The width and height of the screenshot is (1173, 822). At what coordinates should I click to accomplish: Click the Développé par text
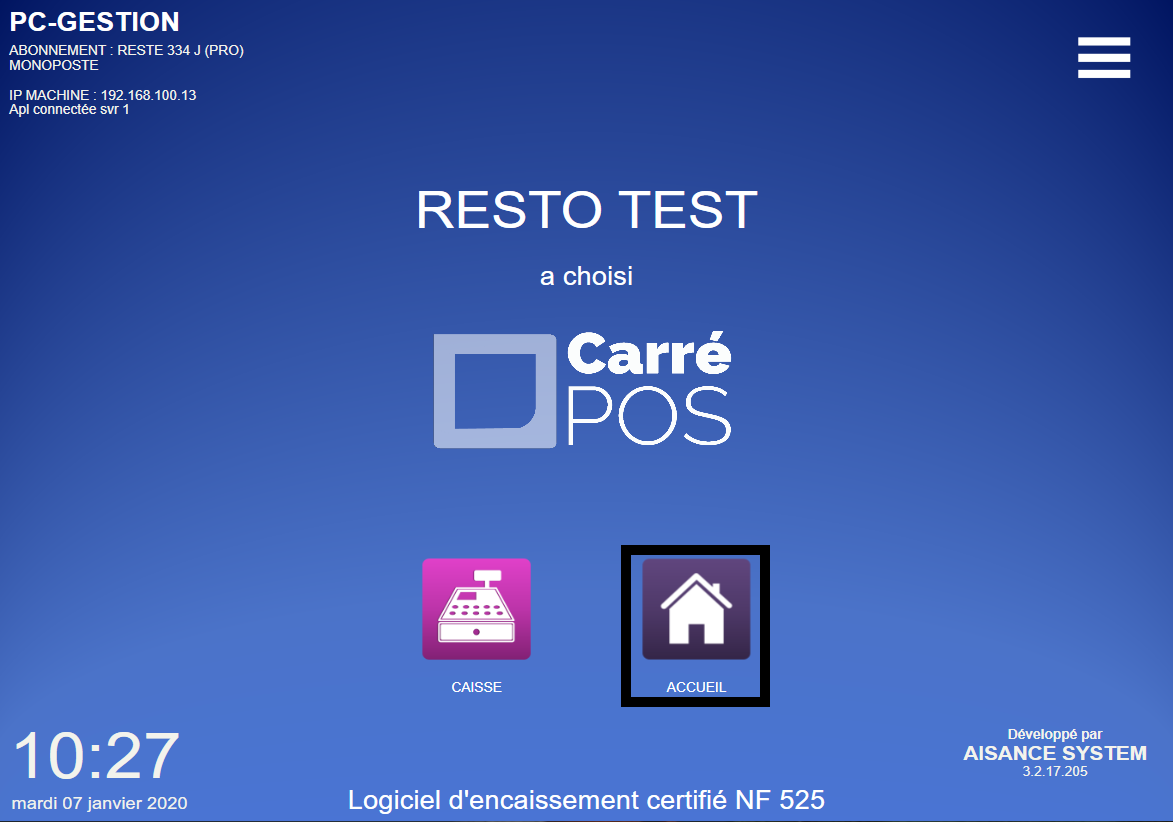[x=1055, y=734]
